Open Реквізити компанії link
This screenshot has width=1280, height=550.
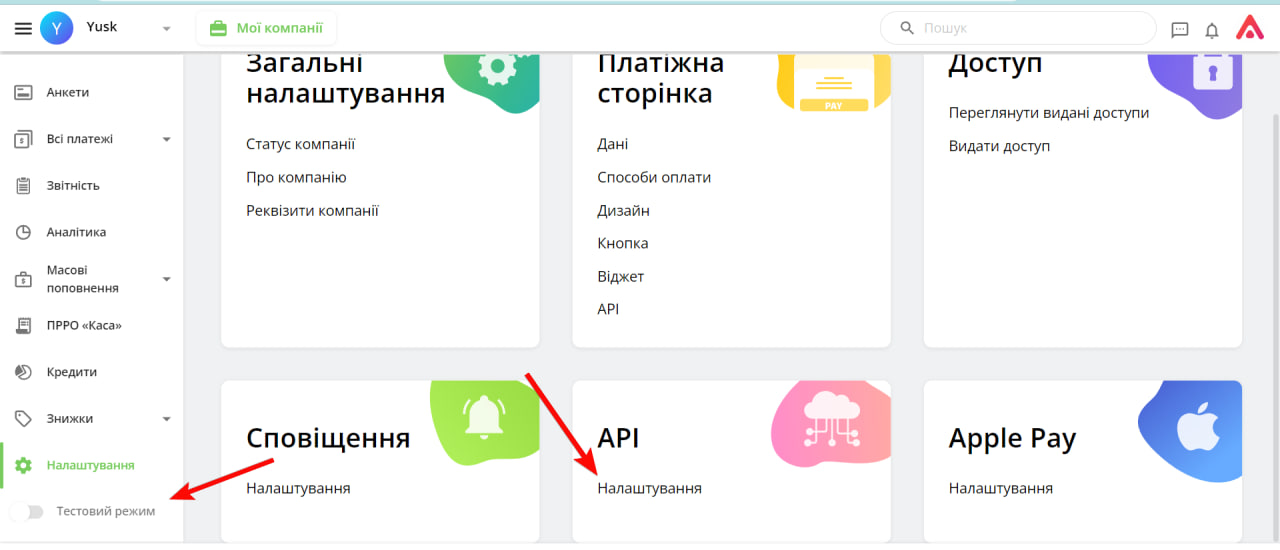coord(312,211)
